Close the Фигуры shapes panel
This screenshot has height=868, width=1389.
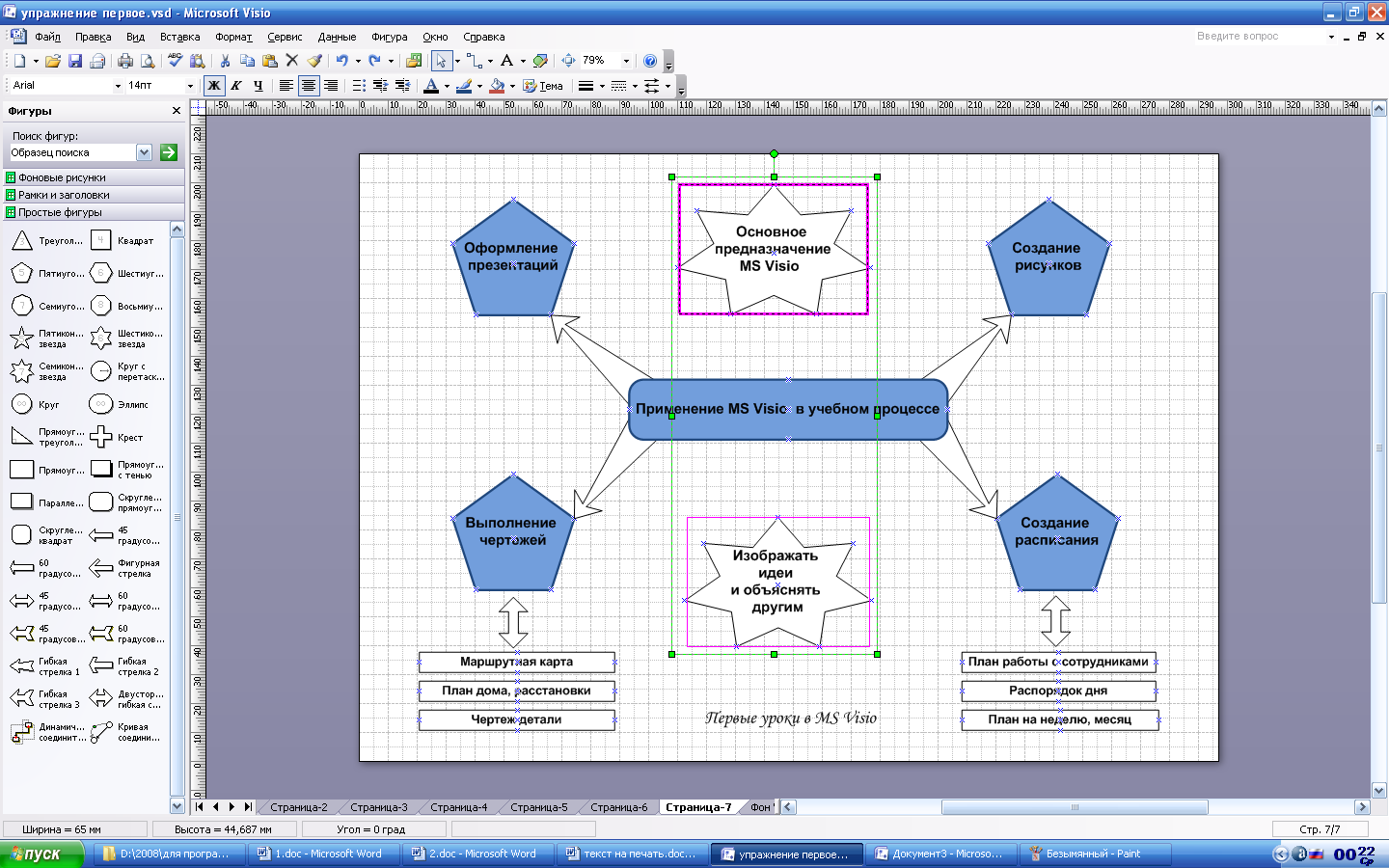click(x=177, y=111)
